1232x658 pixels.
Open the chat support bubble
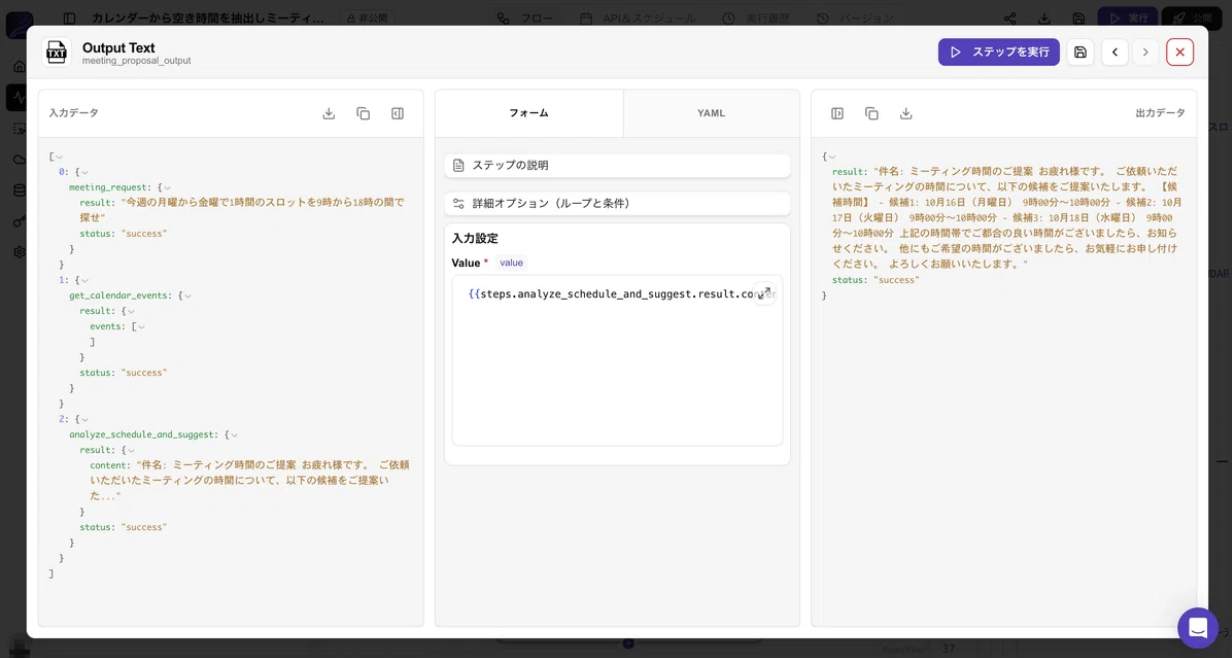point(1198,628)
